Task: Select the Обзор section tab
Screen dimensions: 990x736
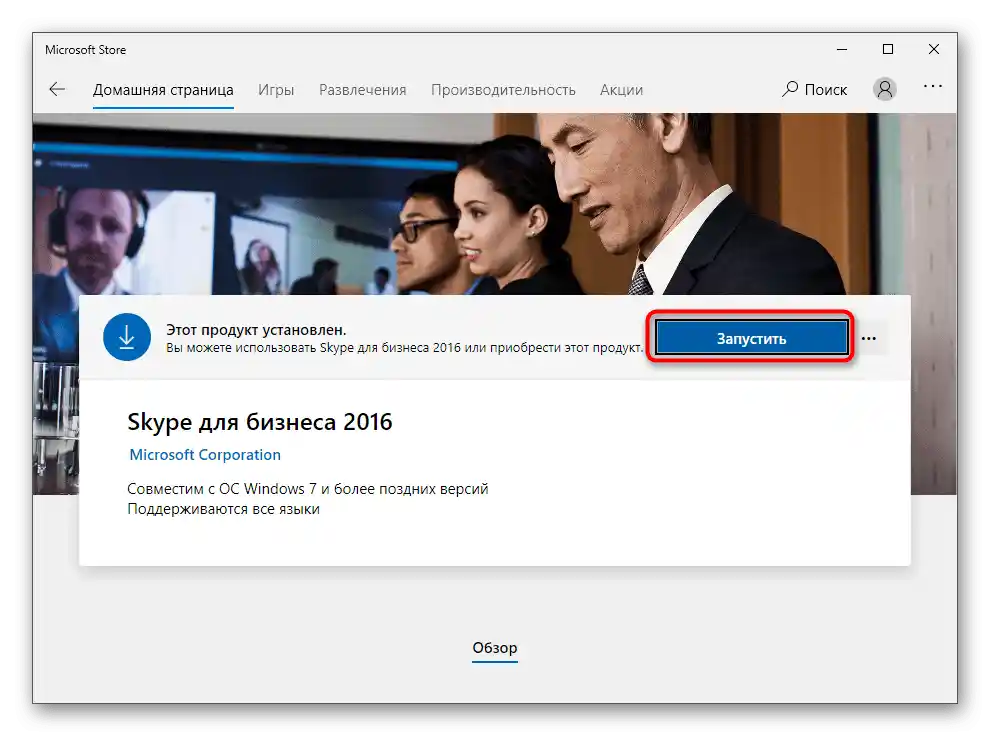Action: click(x=495, y=648)
